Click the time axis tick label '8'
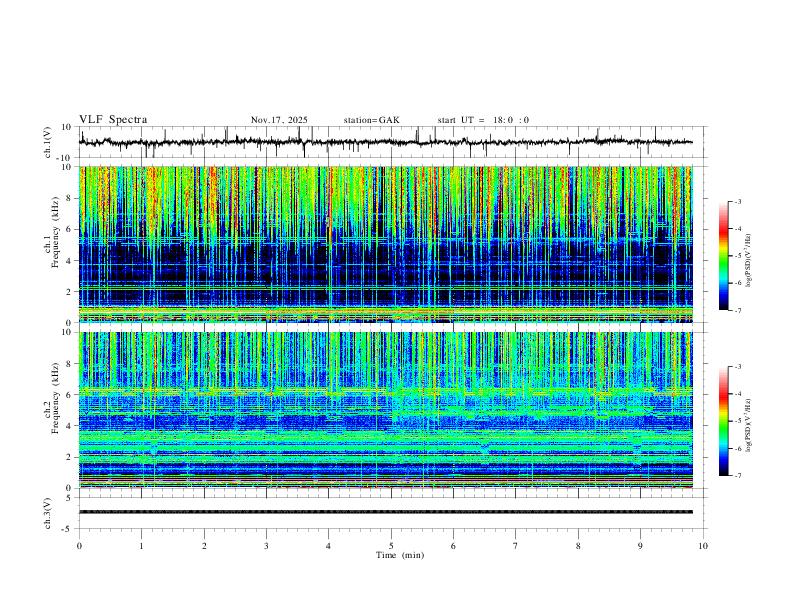792x612 pixels. point(578,546)
